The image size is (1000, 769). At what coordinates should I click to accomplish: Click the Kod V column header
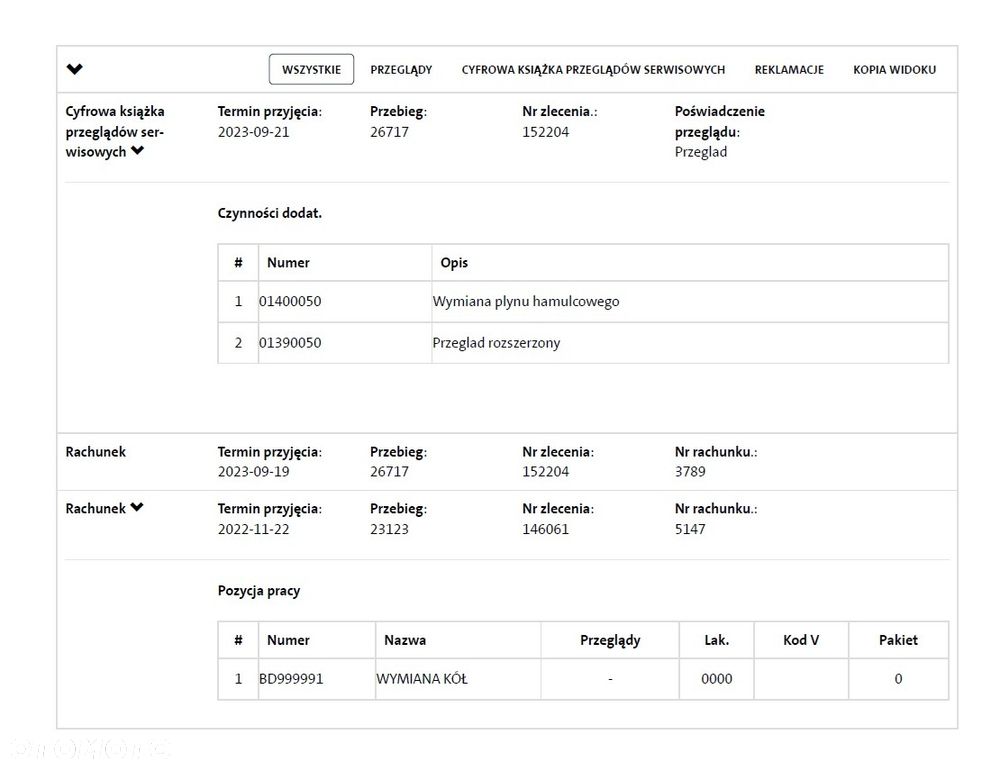pos(801,640)
